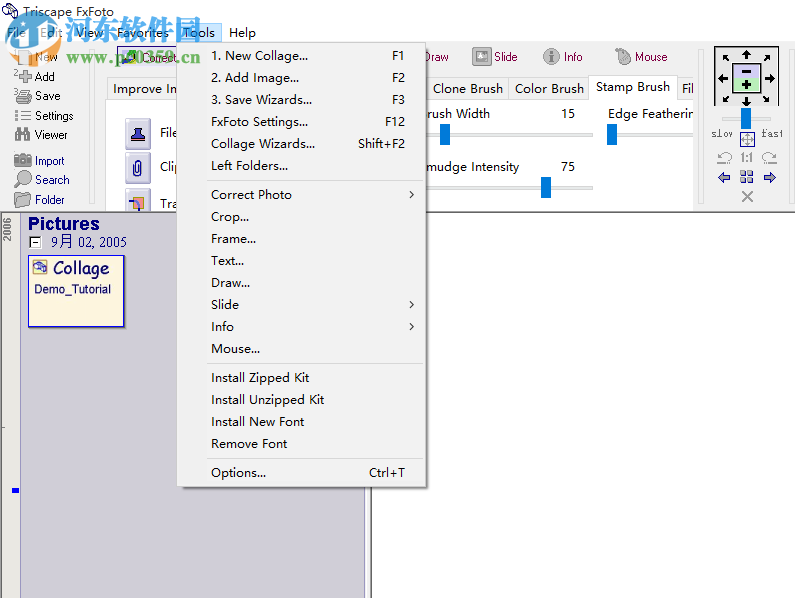Pan diagonally up-right arrow
This screenshot has width=795, height=598.
click(767, 57)
